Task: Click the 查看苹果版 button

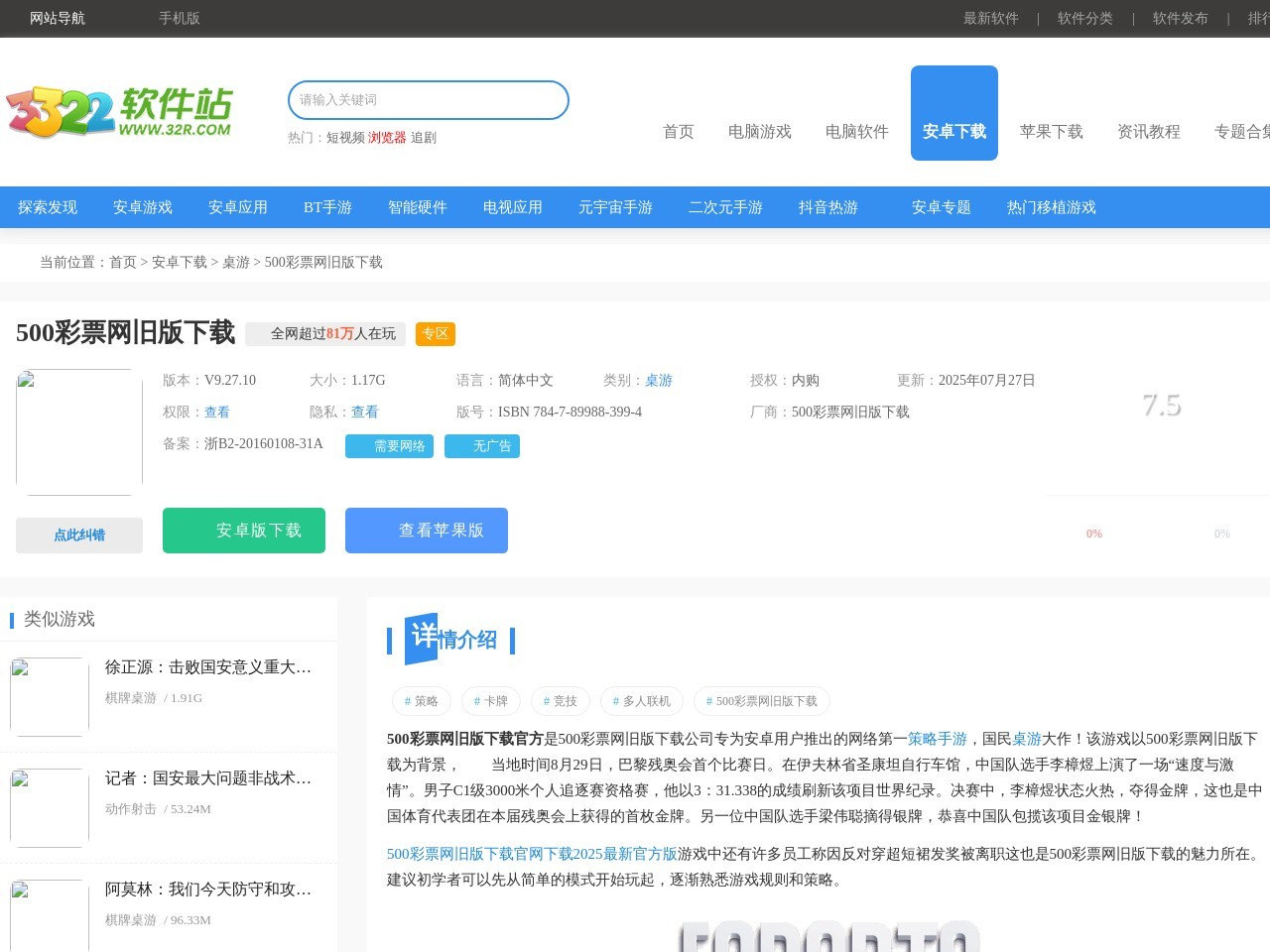Action: point(427,531)
